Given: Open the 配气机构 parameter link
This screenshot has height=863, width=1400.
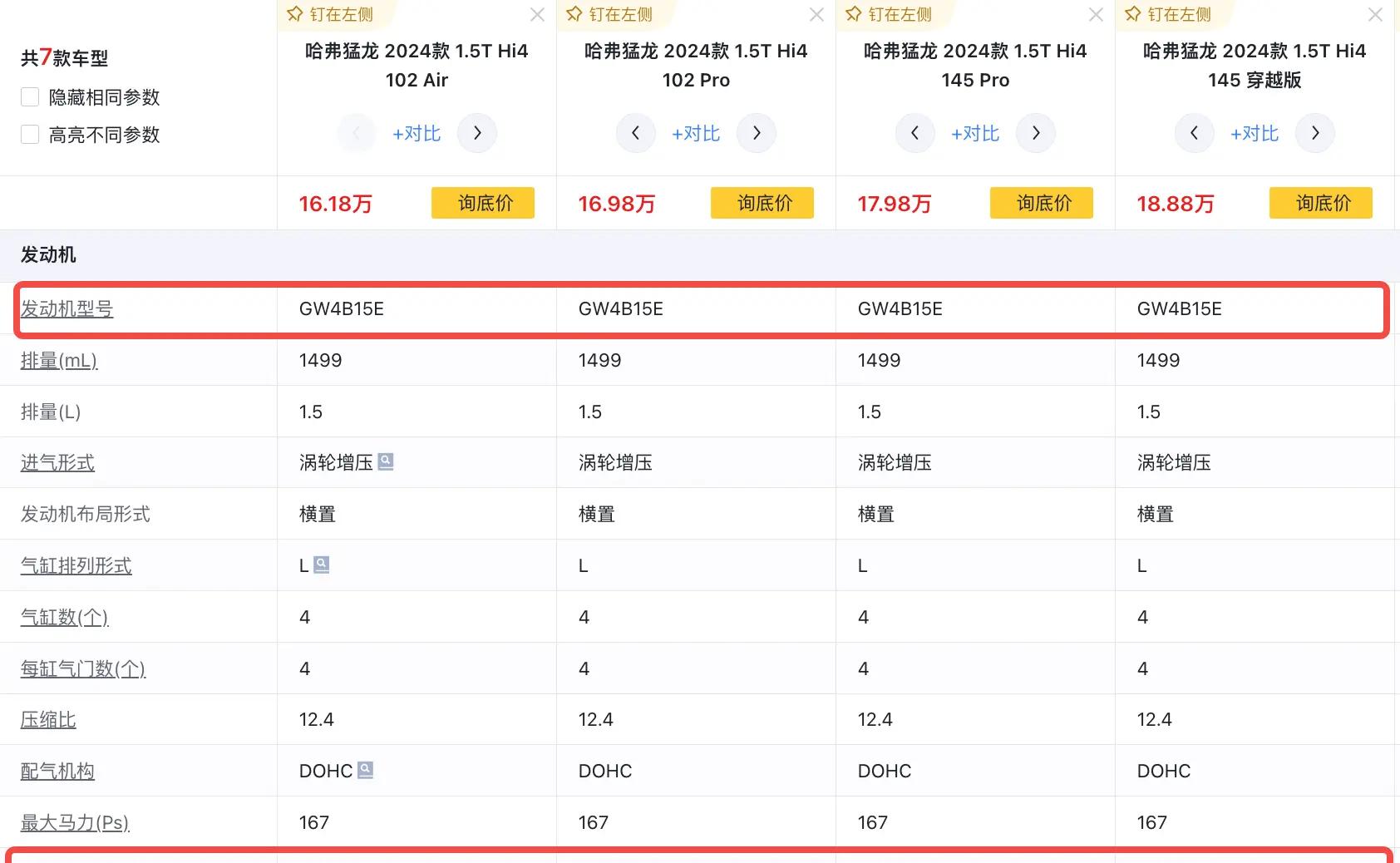Looking at the screenshot, I should (57, 771).
